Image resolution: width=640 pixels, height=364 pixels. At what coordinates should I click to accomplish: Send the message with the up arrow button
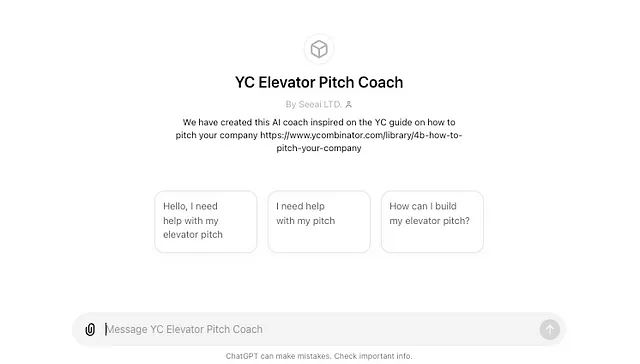coord(549,329)
